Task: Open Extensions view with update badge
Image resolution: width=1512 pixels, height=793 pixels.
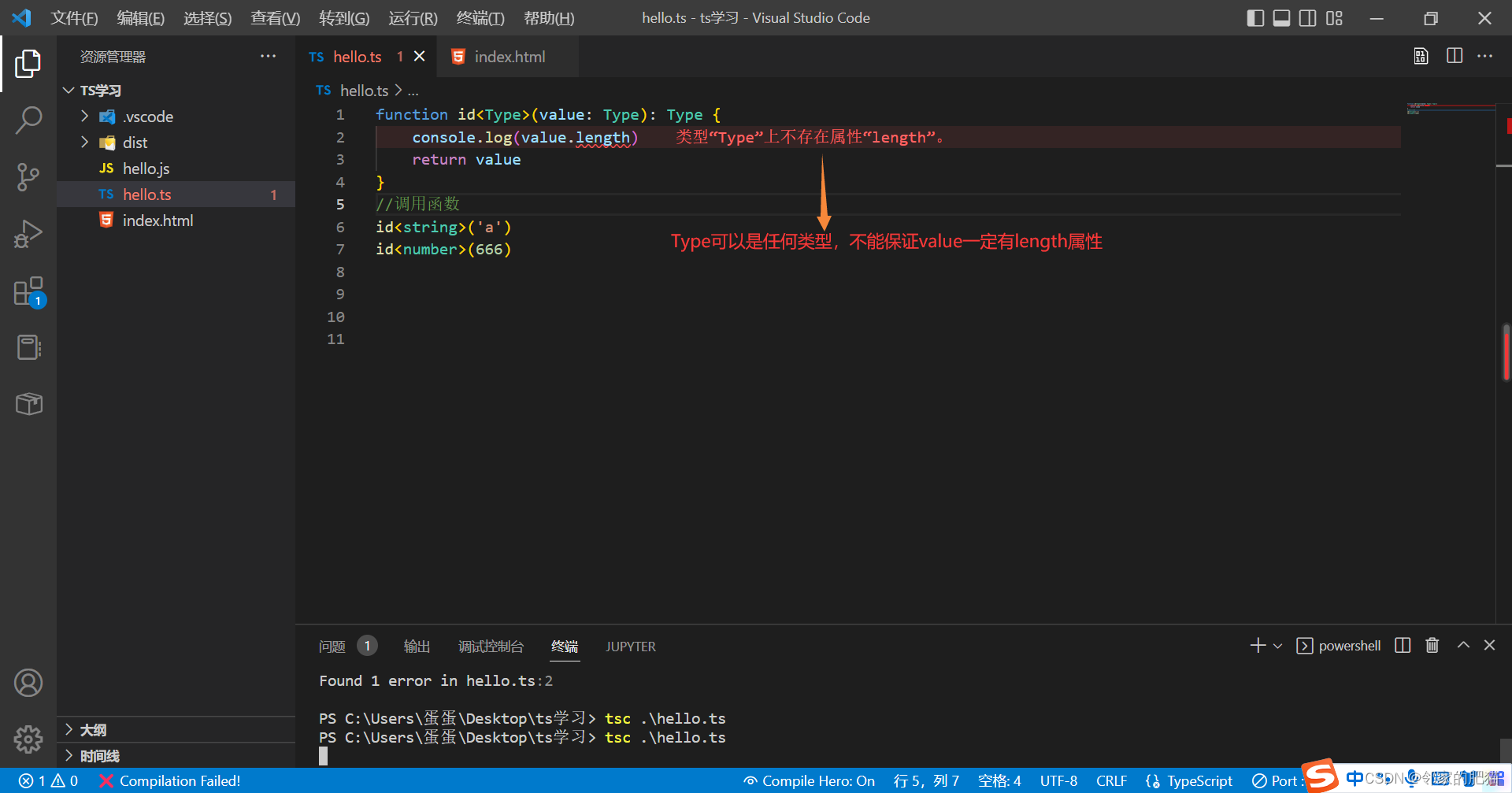Action: click(29, 291)
